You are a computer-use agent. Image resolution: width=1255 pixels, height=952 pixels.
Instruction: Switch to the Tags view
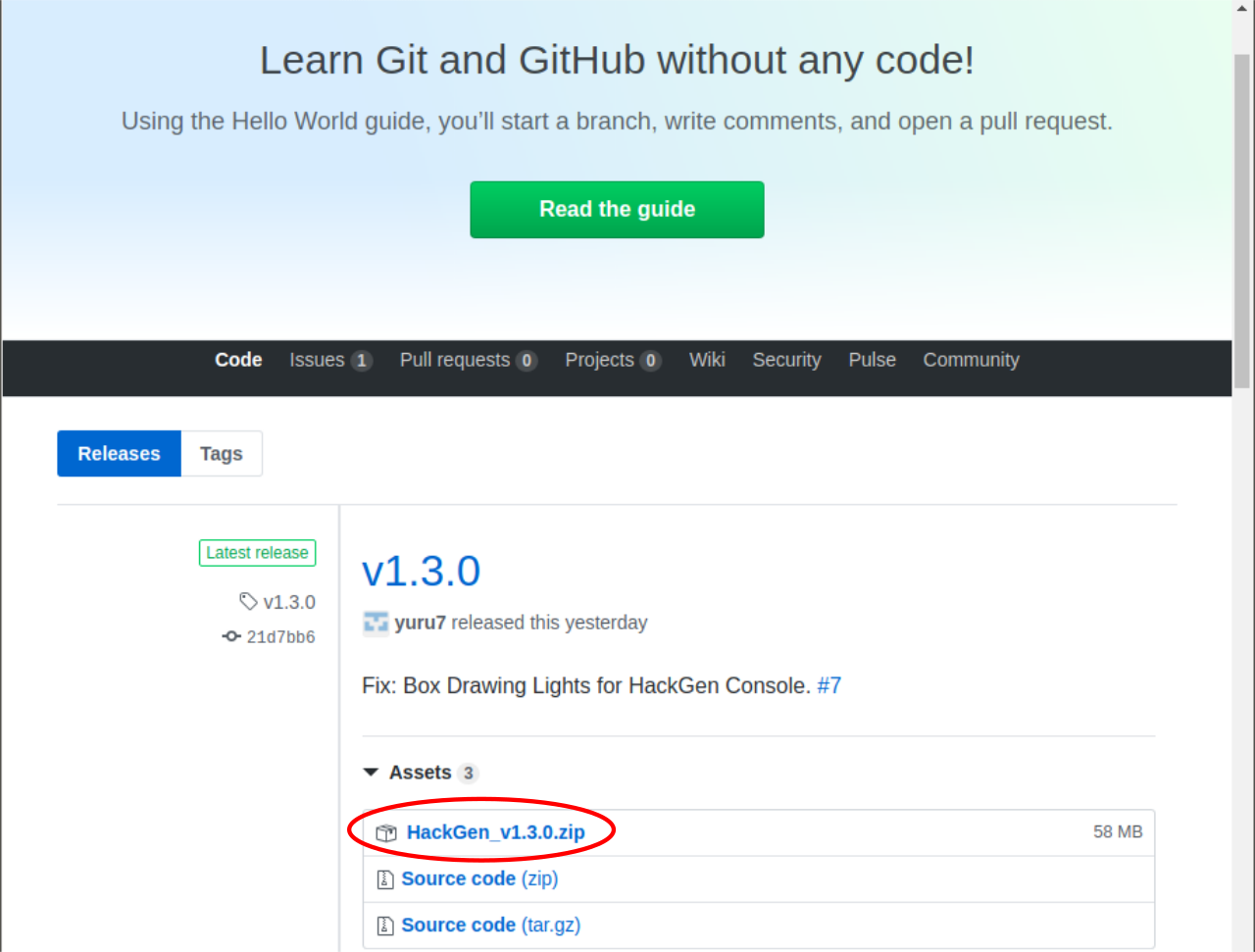[x=222, y=454]
